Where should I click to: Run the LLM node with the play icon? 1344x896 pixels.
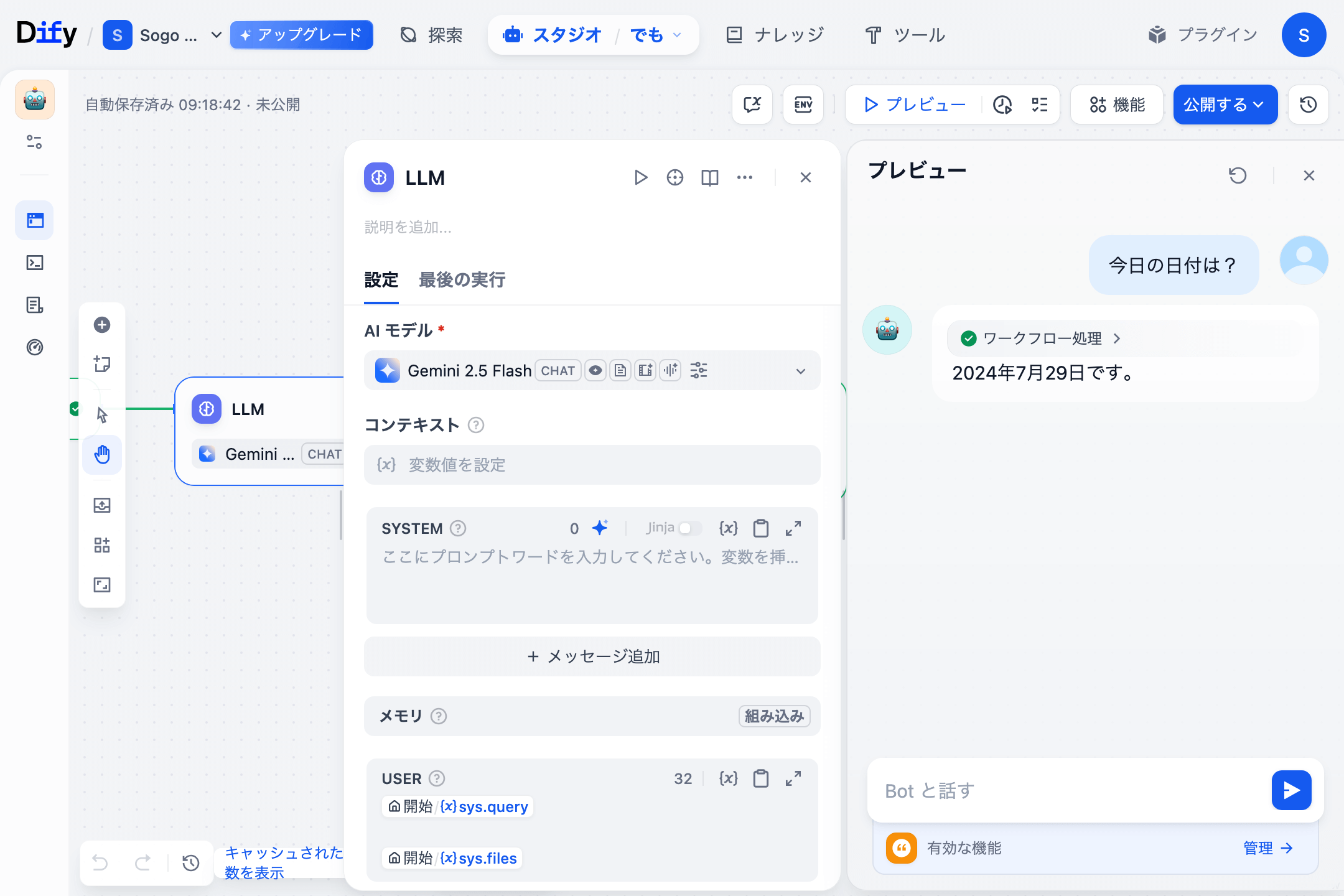[x=640, y=177]
